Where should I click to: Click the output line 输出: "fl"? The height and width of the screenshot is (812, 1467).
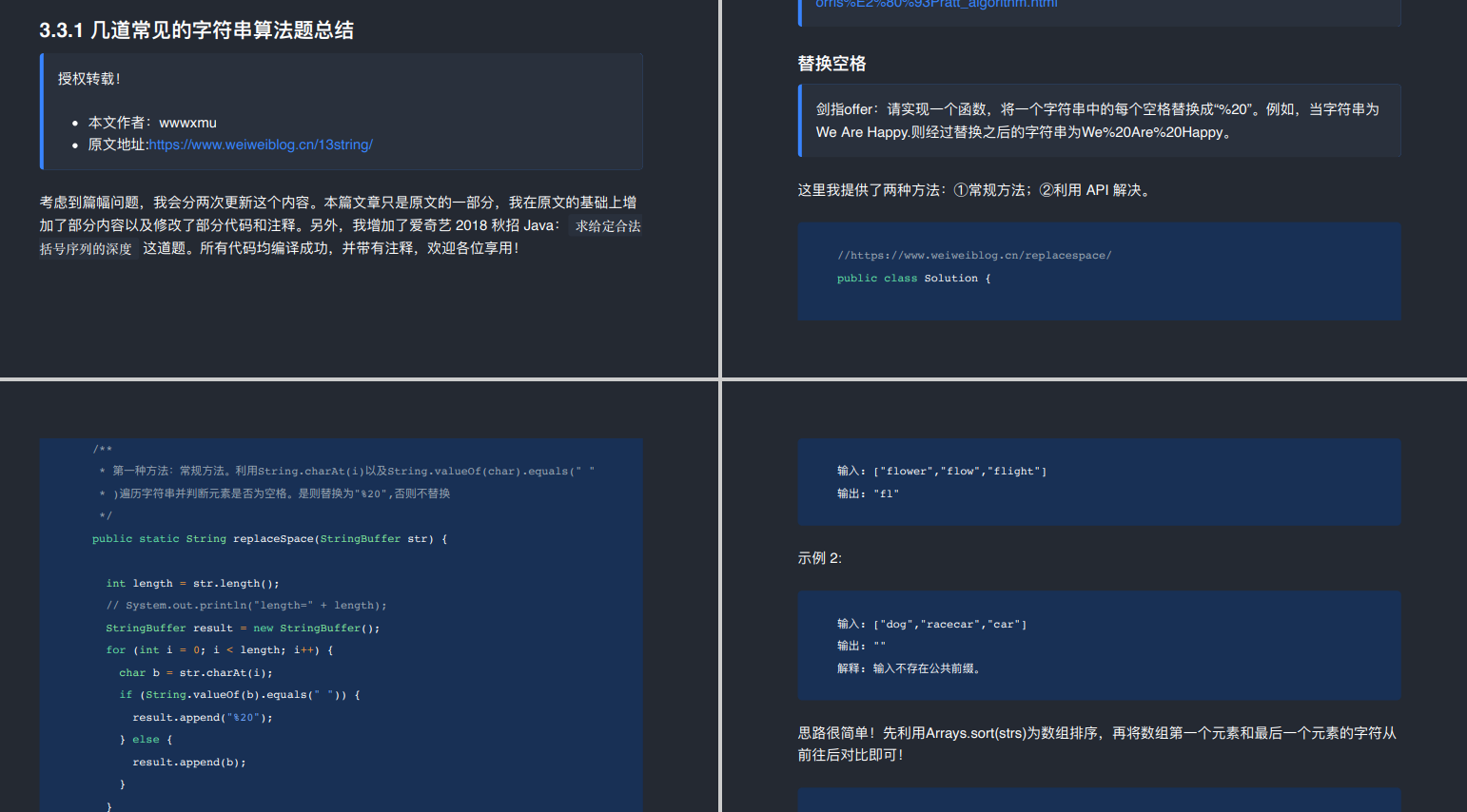[x=868, y=493]
